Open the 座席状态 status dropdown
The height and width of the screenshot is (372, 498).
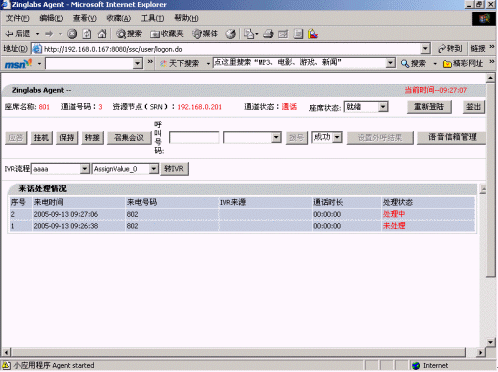pyautogui.click(x=383, y=107)
